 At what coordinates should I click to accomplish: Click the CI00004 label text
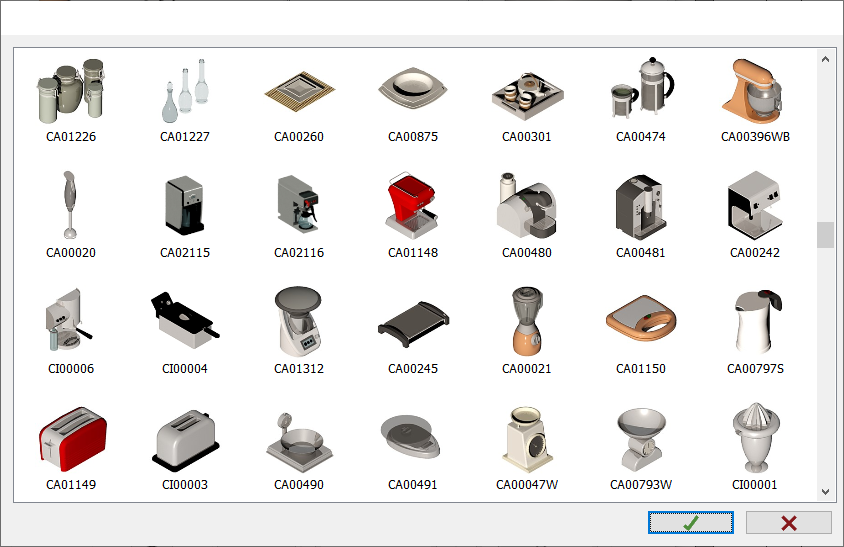[x=185, y=369]
